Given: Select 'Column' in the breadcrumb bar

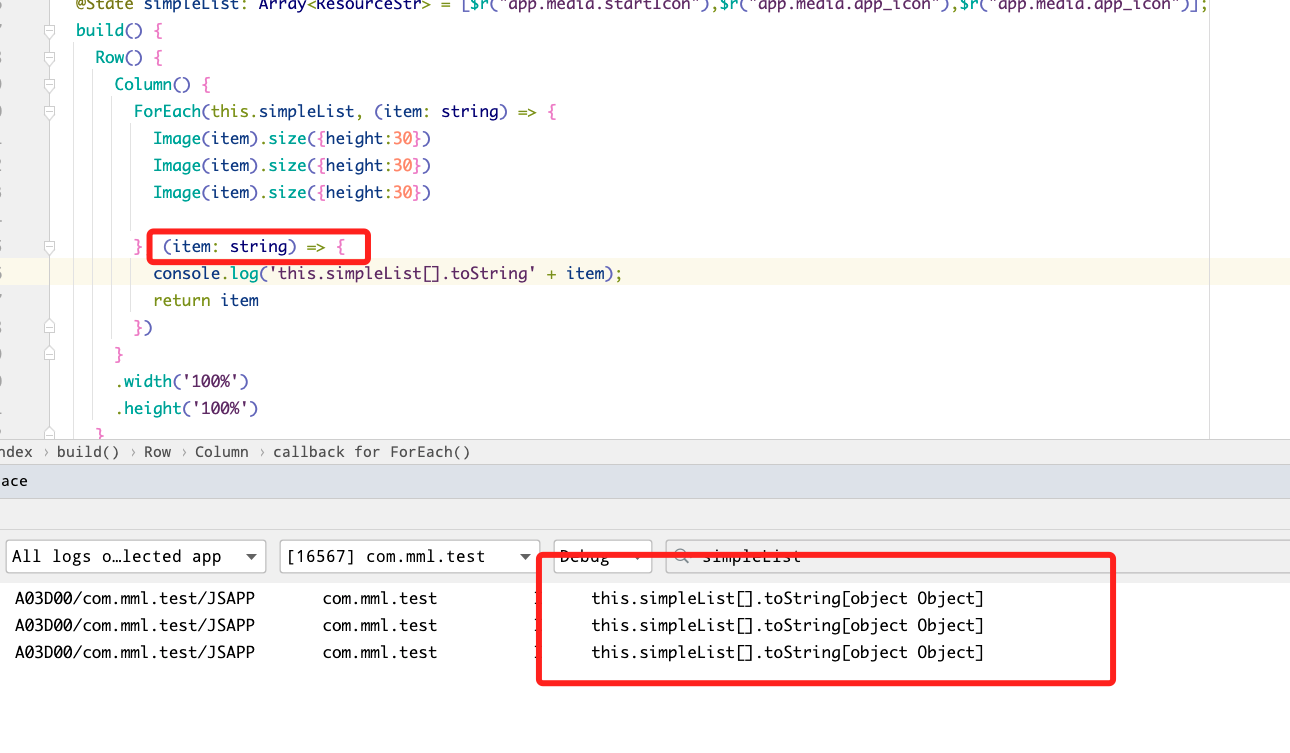Looking at the screenshot, I should pyautogui.click(x=222, y=452).
